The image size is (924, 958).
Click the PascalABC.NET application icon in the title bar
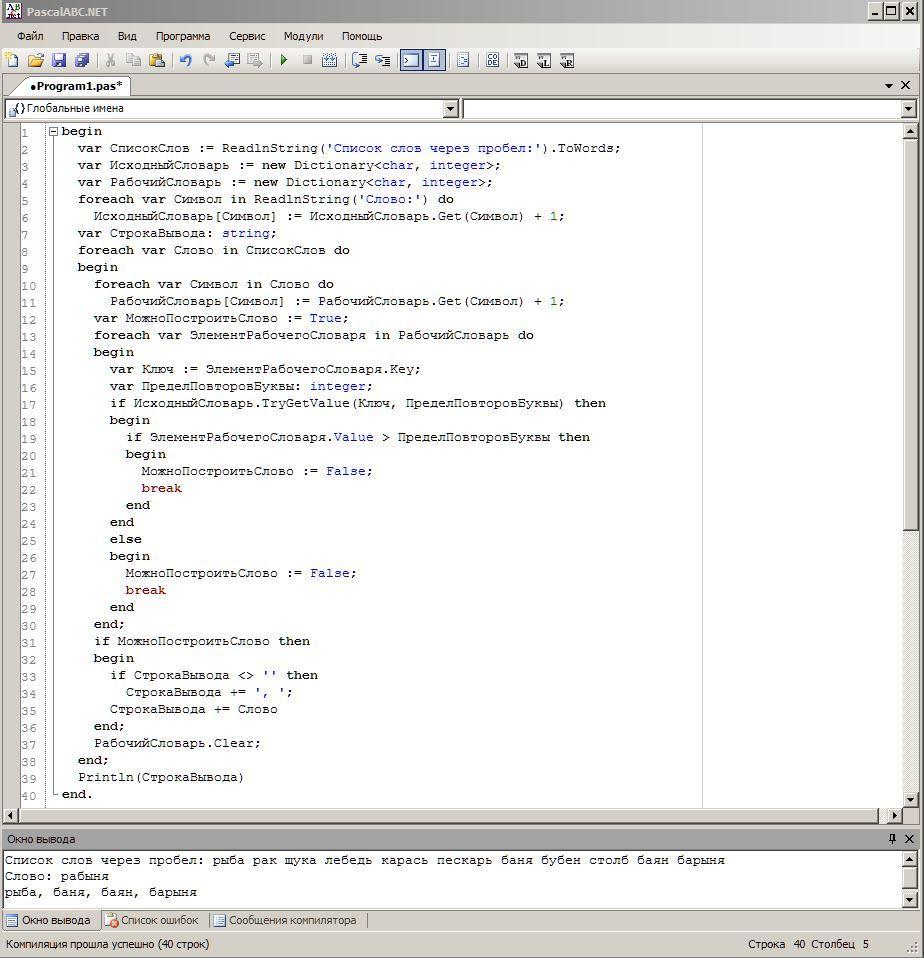[13, 12]
